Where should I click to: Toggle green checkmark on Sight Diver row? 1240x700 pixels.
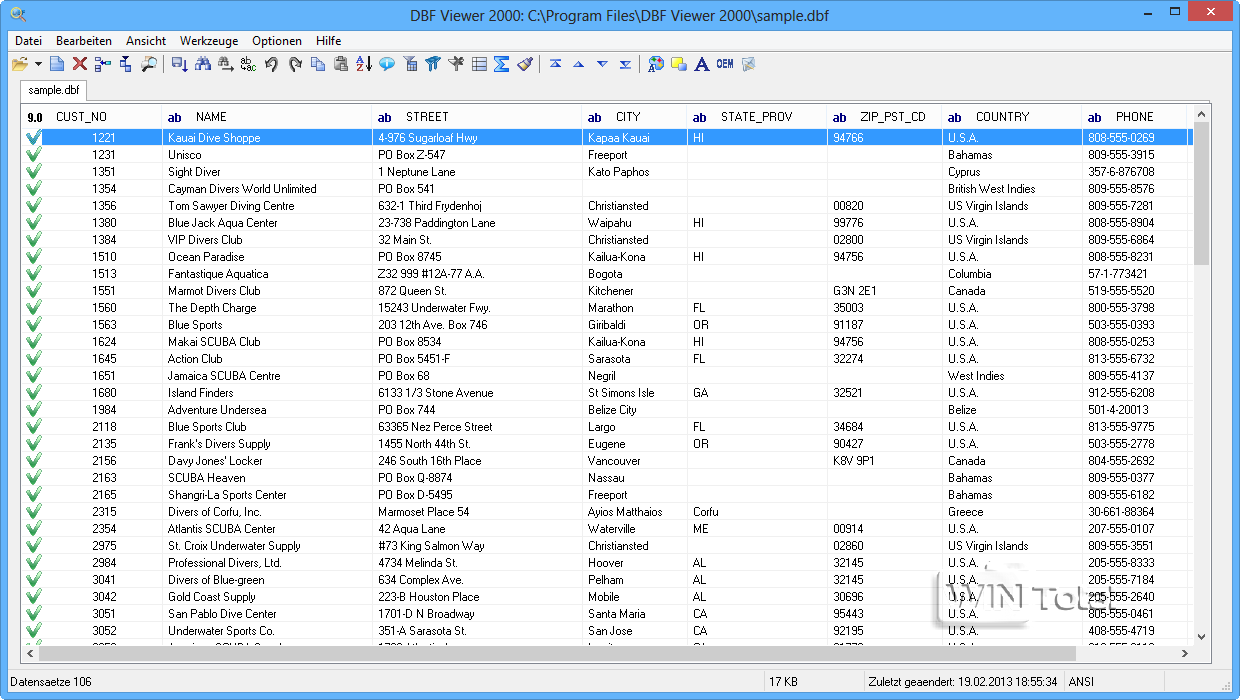coord(34,172)
